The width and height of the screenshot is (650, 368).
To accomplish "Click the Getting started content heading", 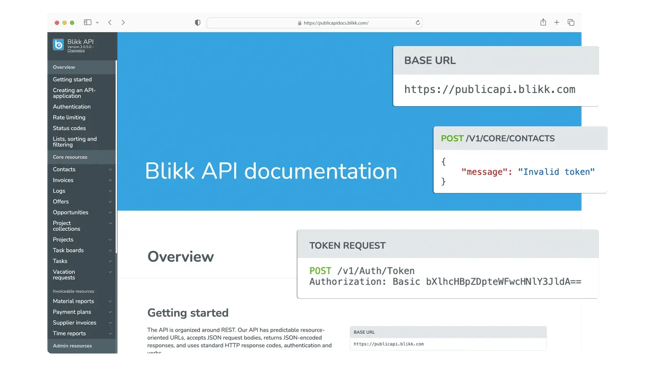I will [188, 313].
